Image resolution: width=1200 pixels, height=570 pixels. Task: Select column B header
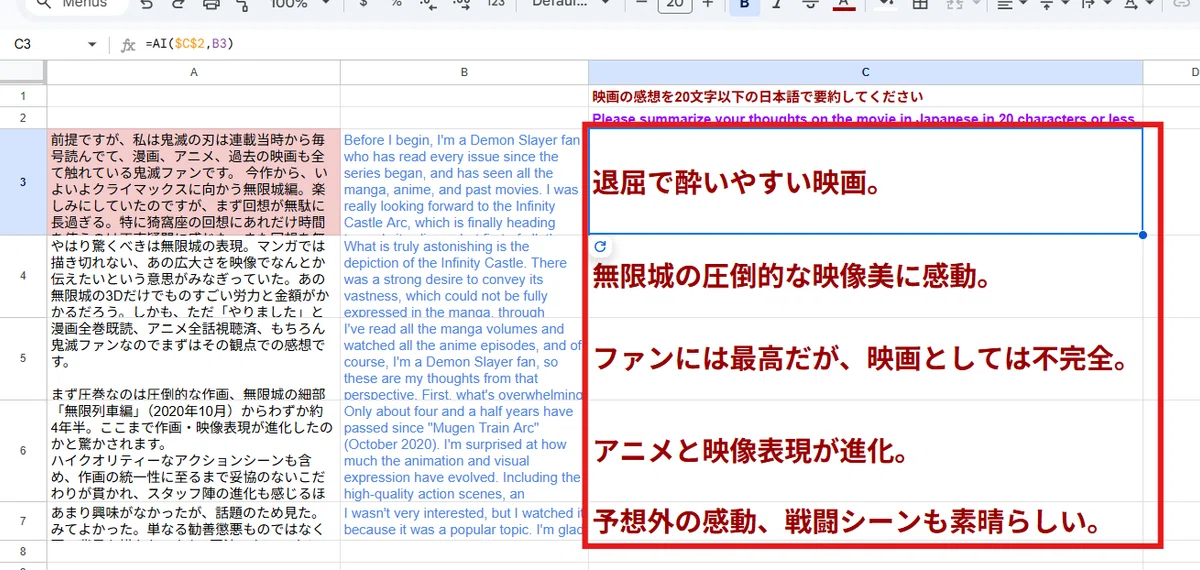pos(464,72)
